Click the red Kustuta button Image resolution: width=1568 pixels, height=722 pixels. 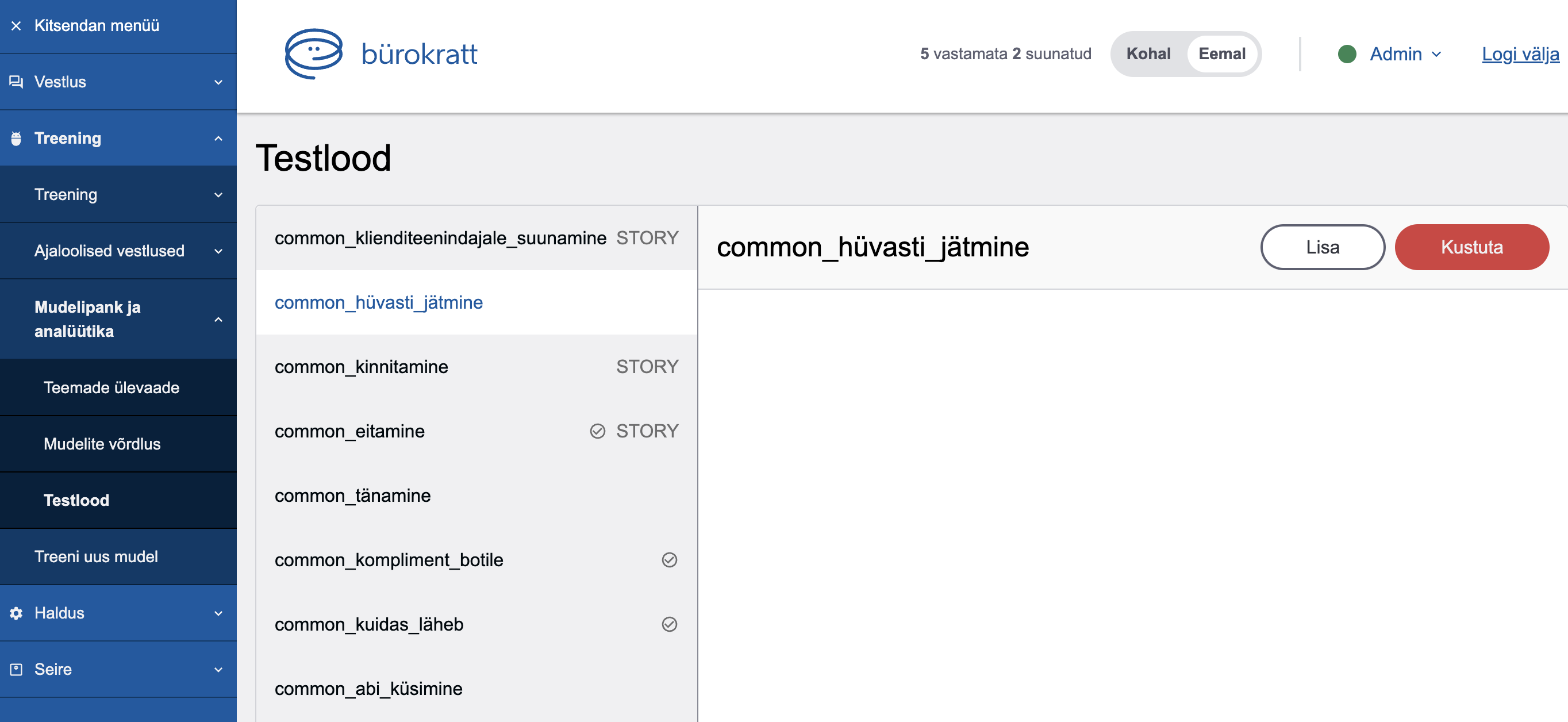pyautogui.click(x=1471, y=247)
